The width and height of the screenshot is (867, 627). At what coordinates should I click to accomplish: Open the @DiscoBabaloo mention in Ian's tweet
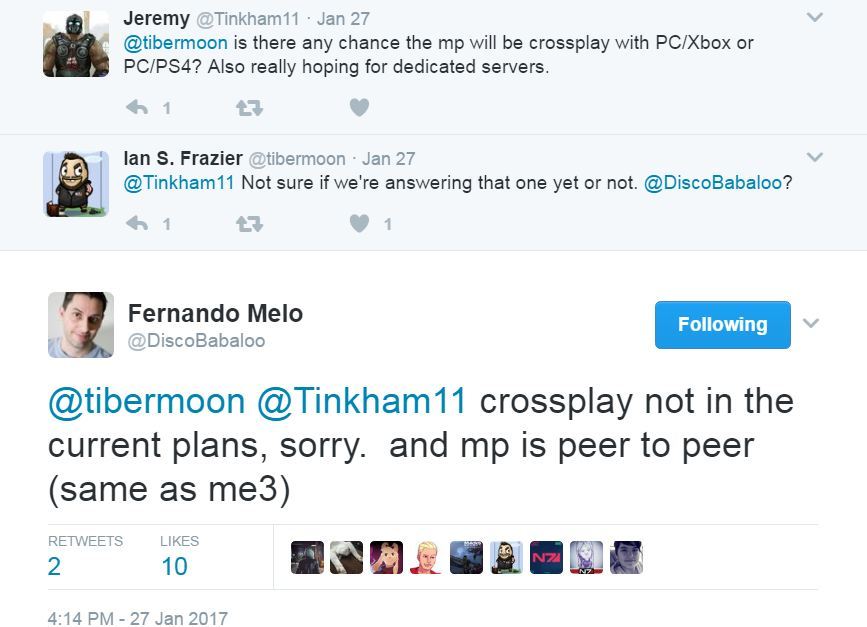click(x=713, y=183)
